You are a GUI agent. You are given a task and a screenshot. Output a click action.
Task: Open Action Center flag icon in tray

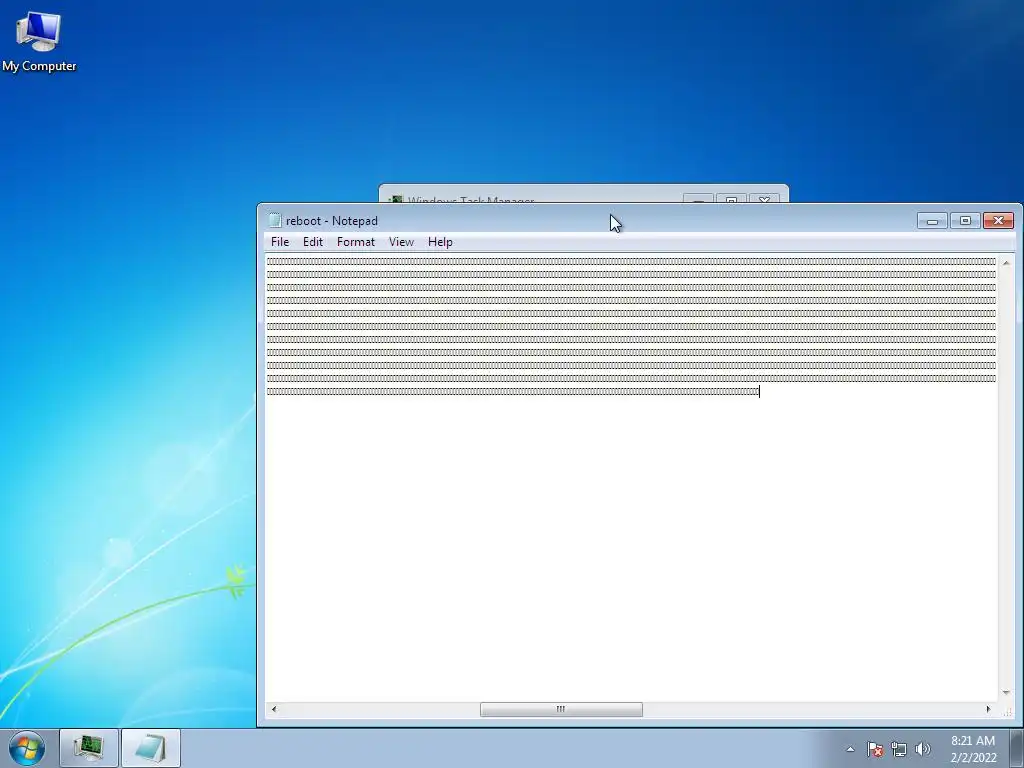pos(875,749)
